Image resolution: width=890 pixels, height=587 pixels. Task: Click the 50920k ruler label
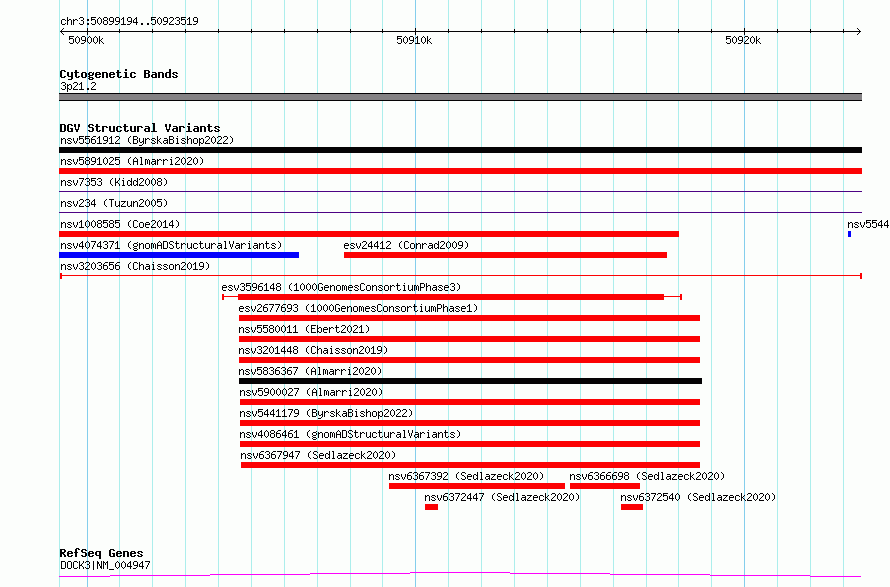743,40
